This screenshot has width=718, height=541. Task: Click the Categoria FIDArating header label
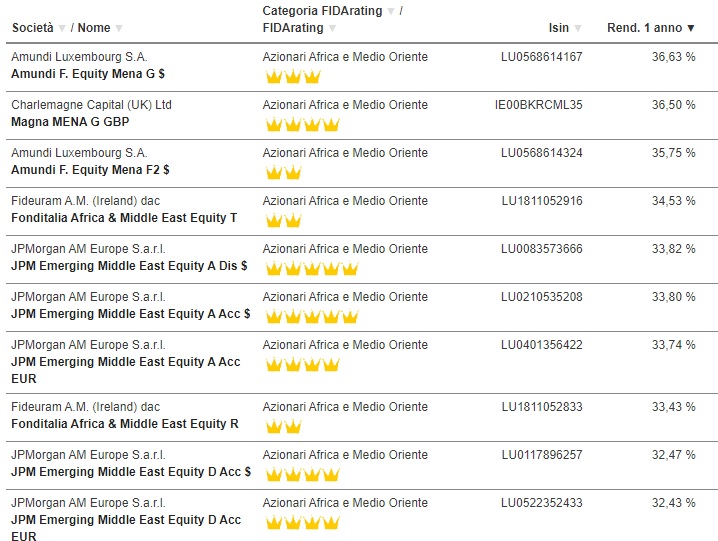pos(322,11)
